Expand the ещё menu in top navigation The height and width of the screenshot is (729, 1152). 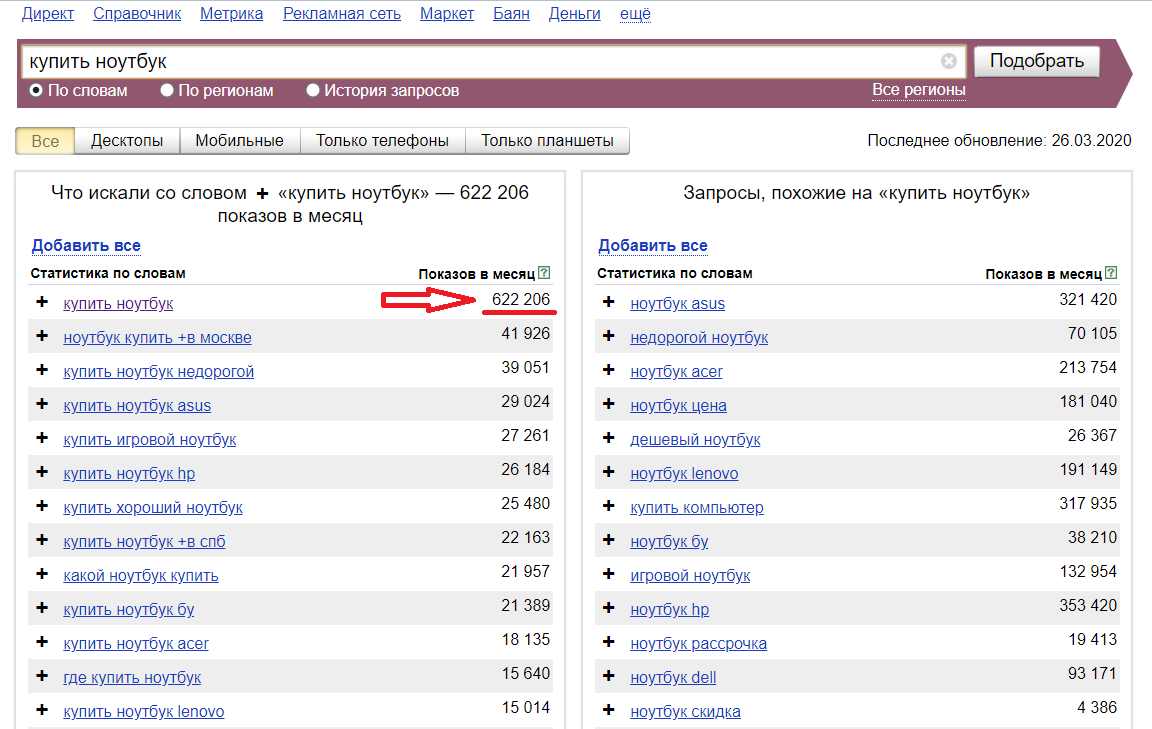(x=636, y=13)
